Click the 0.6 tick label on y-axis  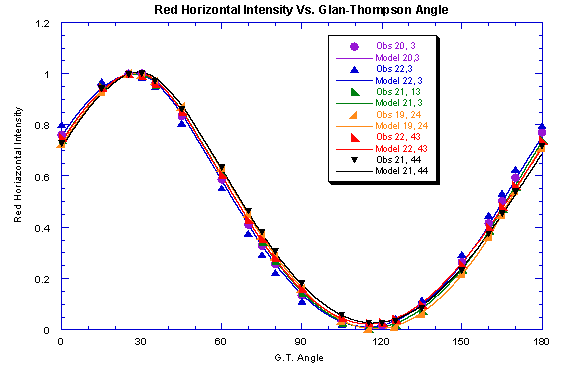tap(42, 177)
